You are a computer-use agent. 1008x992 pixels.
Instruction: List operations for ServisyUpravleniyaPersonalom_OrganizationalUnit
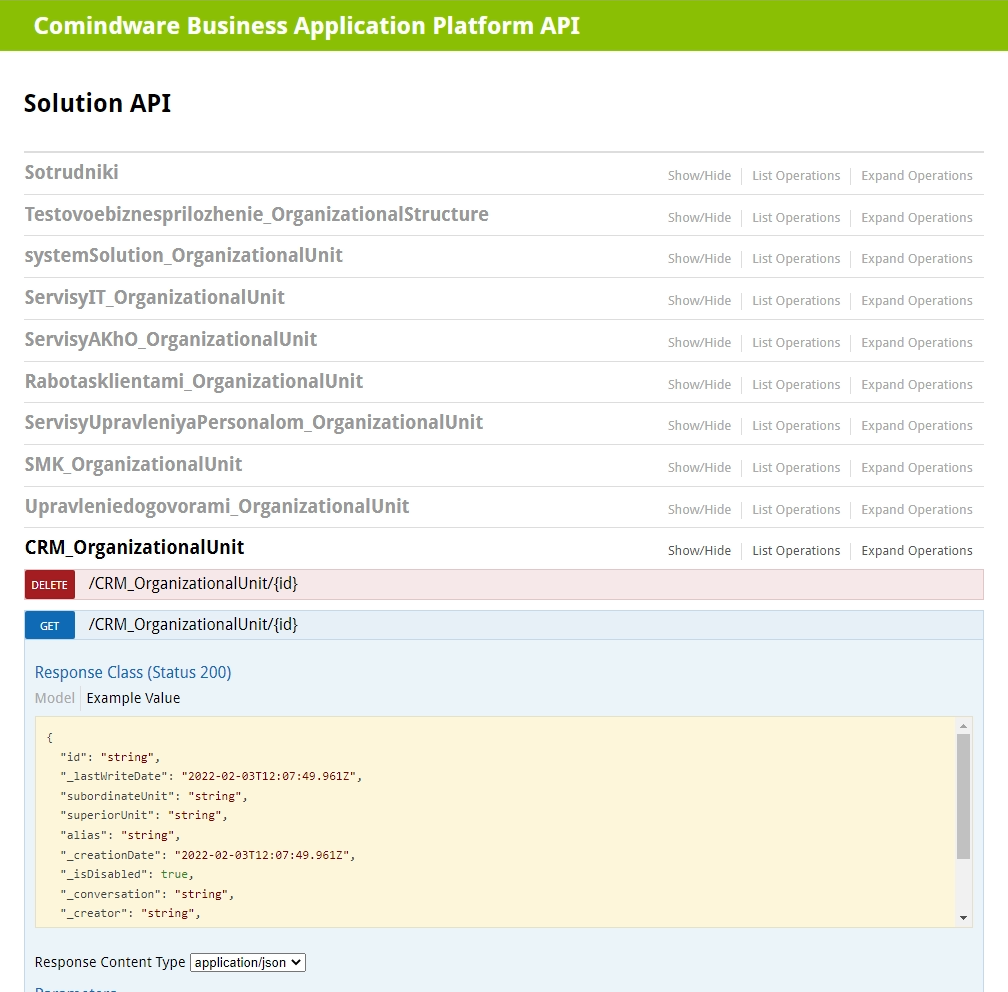pos(796,426)
